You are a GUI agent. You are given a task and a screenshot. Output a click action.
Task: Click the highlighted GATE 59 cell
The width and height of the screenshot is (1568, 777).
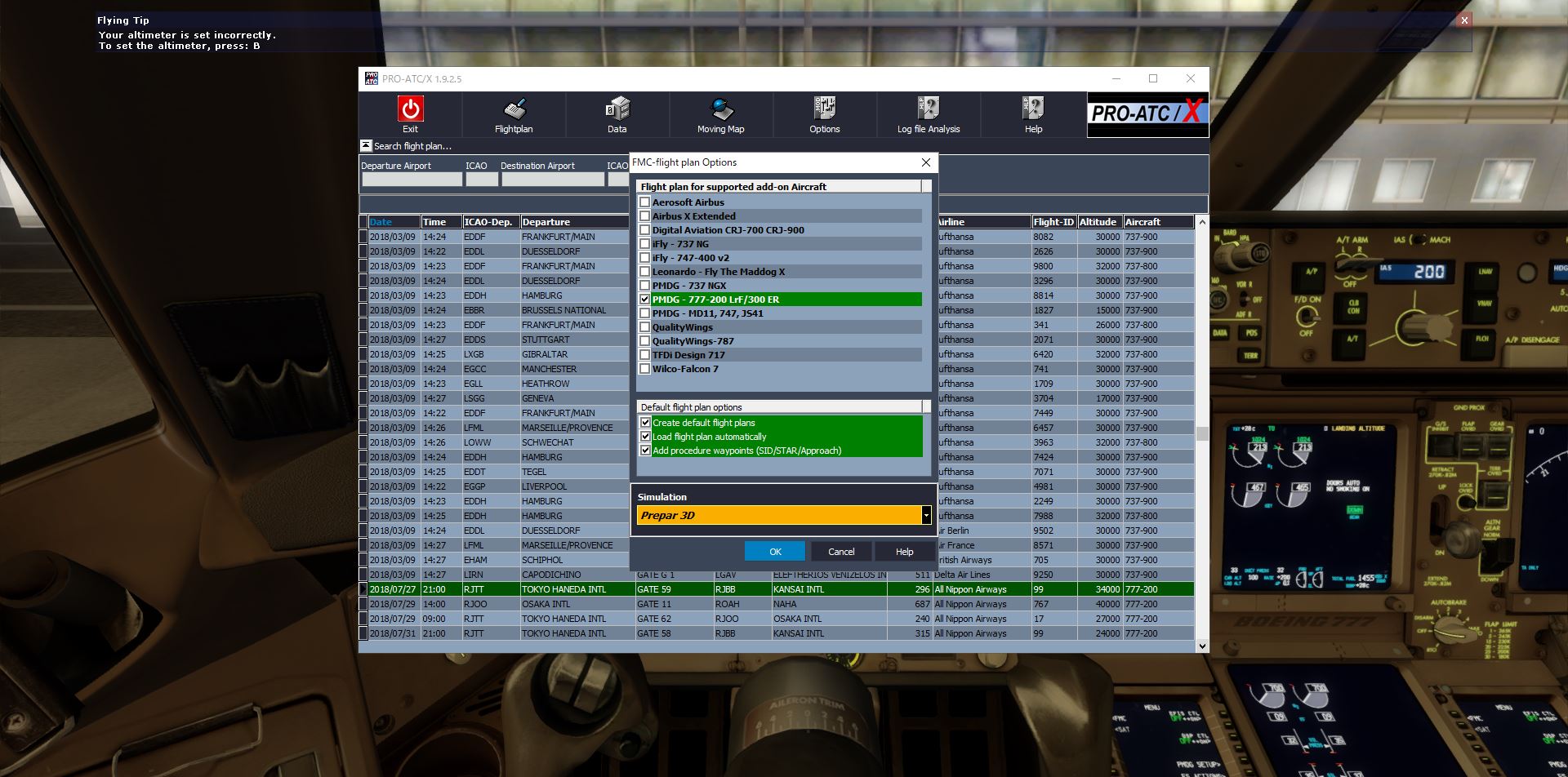674,589
